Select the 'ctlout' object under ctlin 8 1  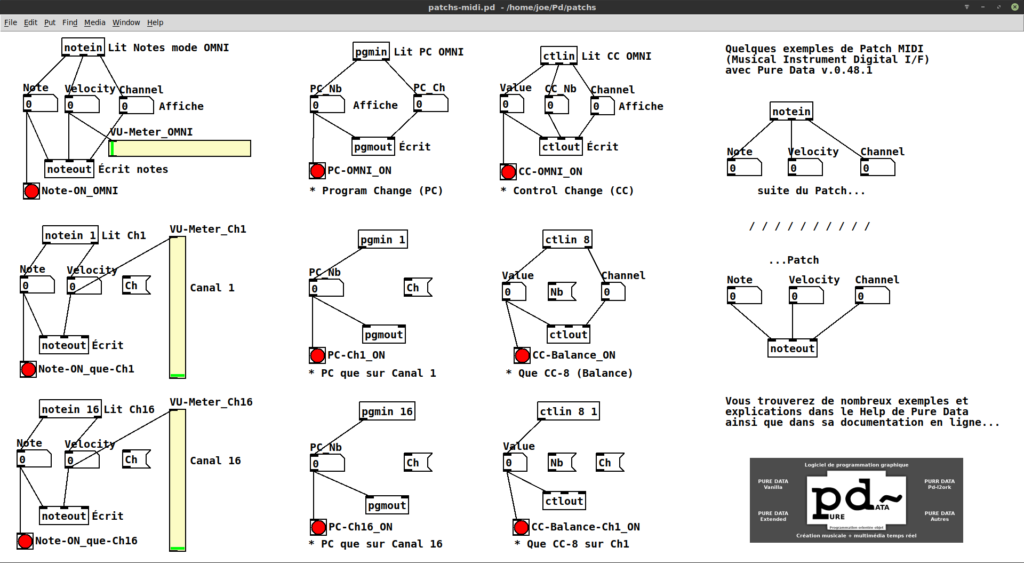pyautogui.click(x=564, y=501)
